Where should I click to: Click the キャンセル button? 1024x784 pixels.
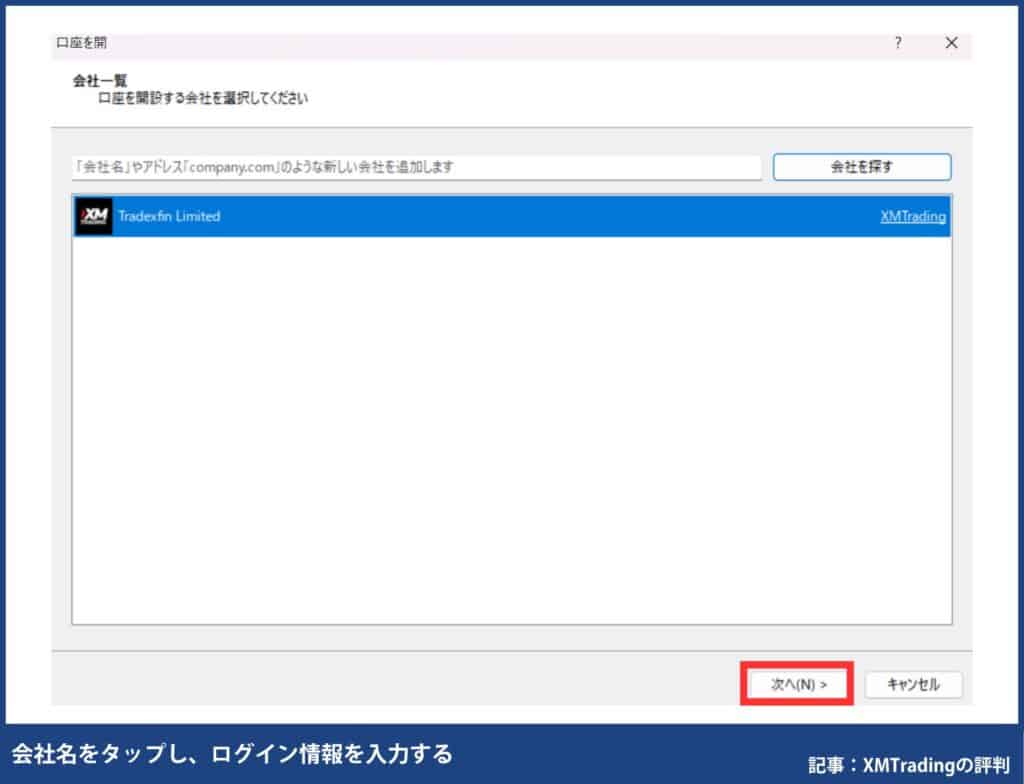(913, 684)
